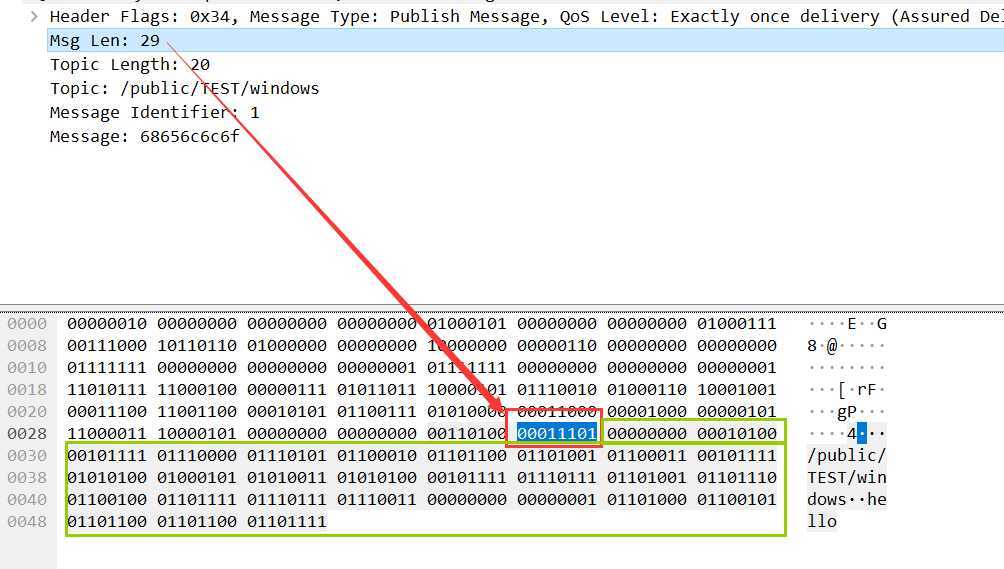
Task: Click byte 10110110 in row 0008
Action: coord(197,346)
